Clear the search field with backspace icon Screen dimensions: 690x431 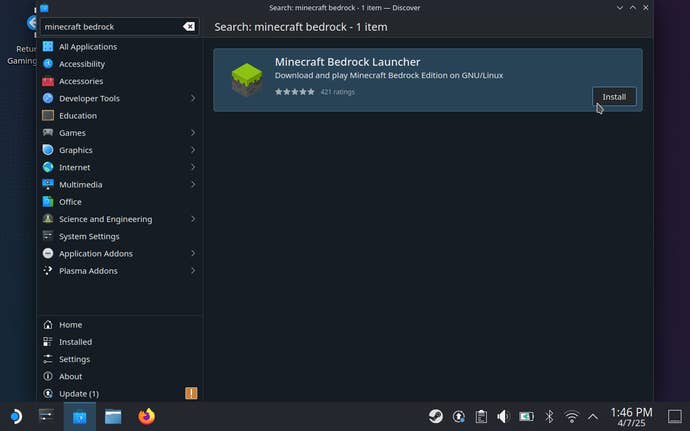[x=189, y=27]
